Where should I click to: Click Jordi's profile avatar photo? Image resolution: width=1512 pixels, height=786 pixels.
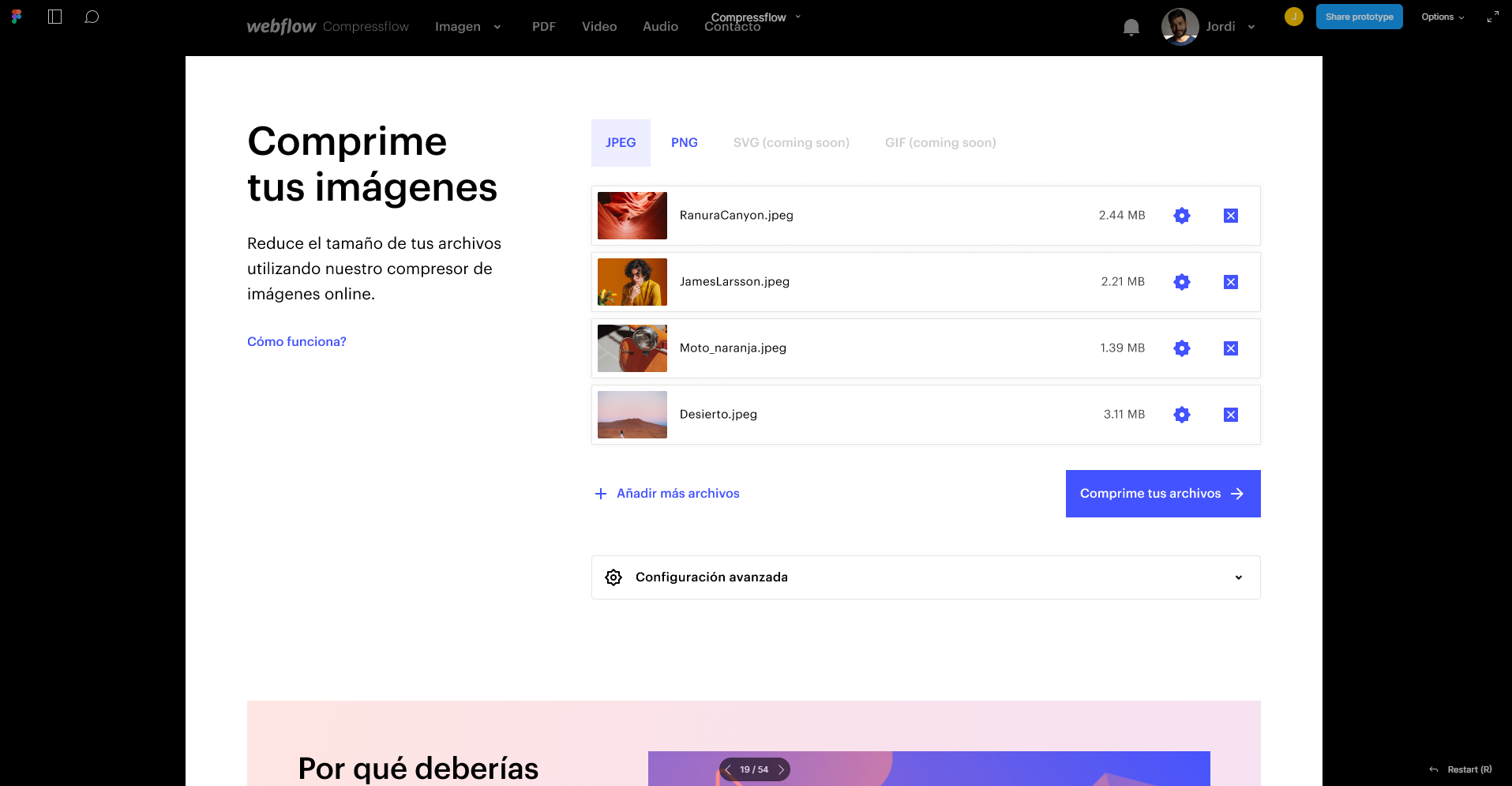[x=1180, y=27]
